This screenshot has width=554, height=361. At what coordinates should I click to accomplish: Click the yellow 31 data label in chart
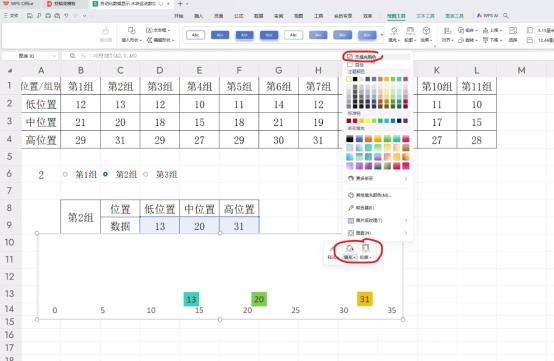[x=365, y=299]
